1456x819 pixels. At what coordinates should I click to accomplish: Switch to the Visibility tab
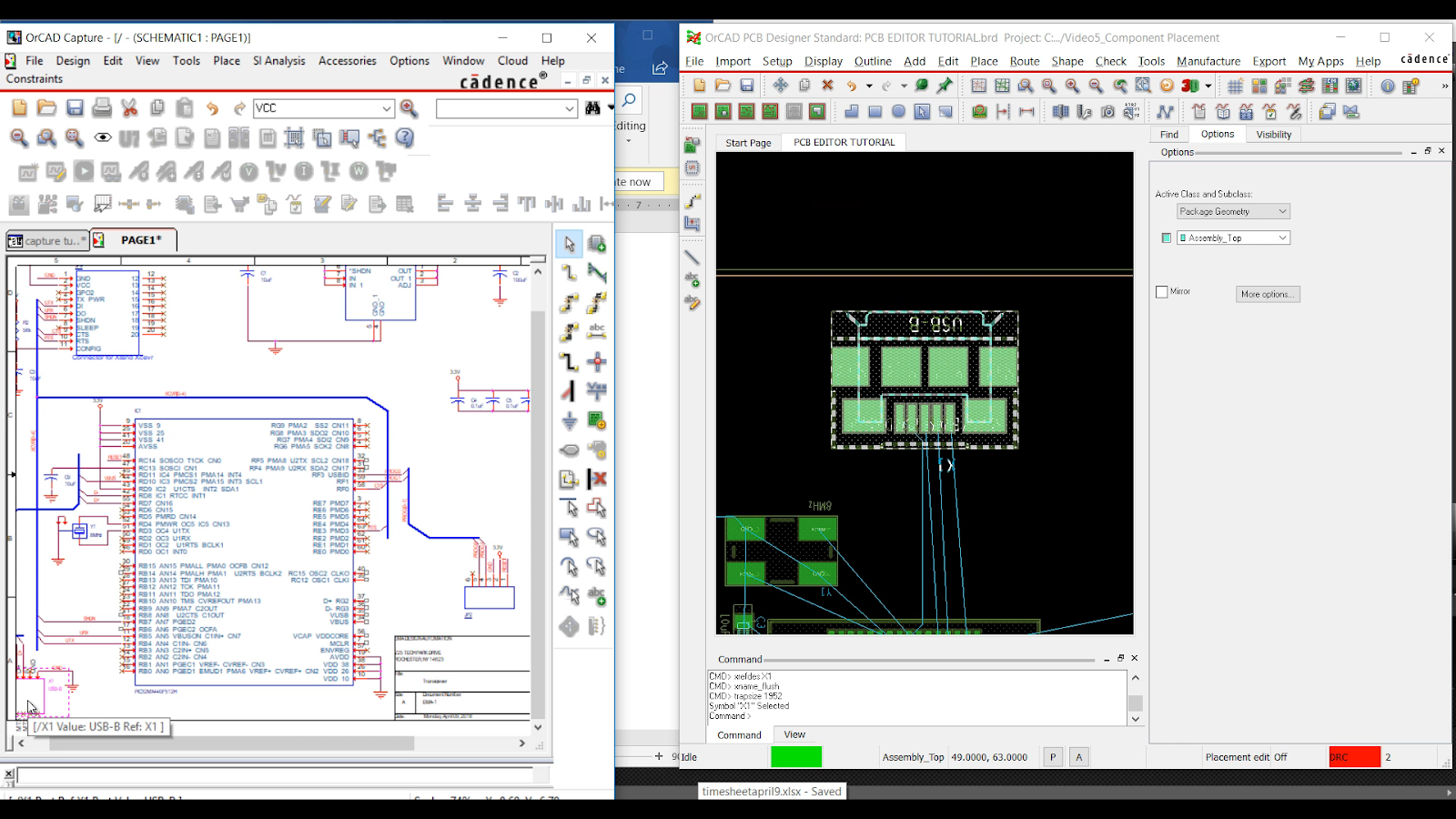(x=1273, y=135)
